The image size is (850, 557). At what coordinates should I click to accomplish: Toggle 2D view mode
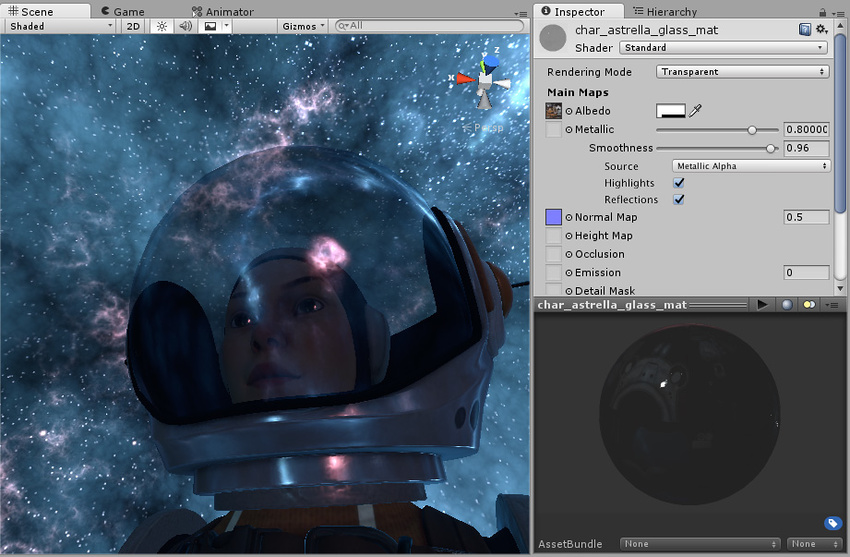point(133,26)
